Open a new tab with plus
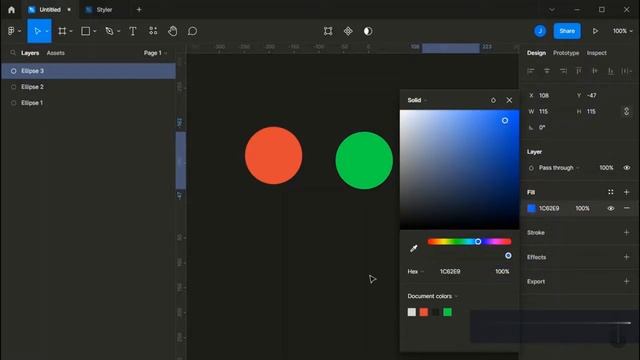The height and width of the screenshot is (360, 640). tap(139, 9)
